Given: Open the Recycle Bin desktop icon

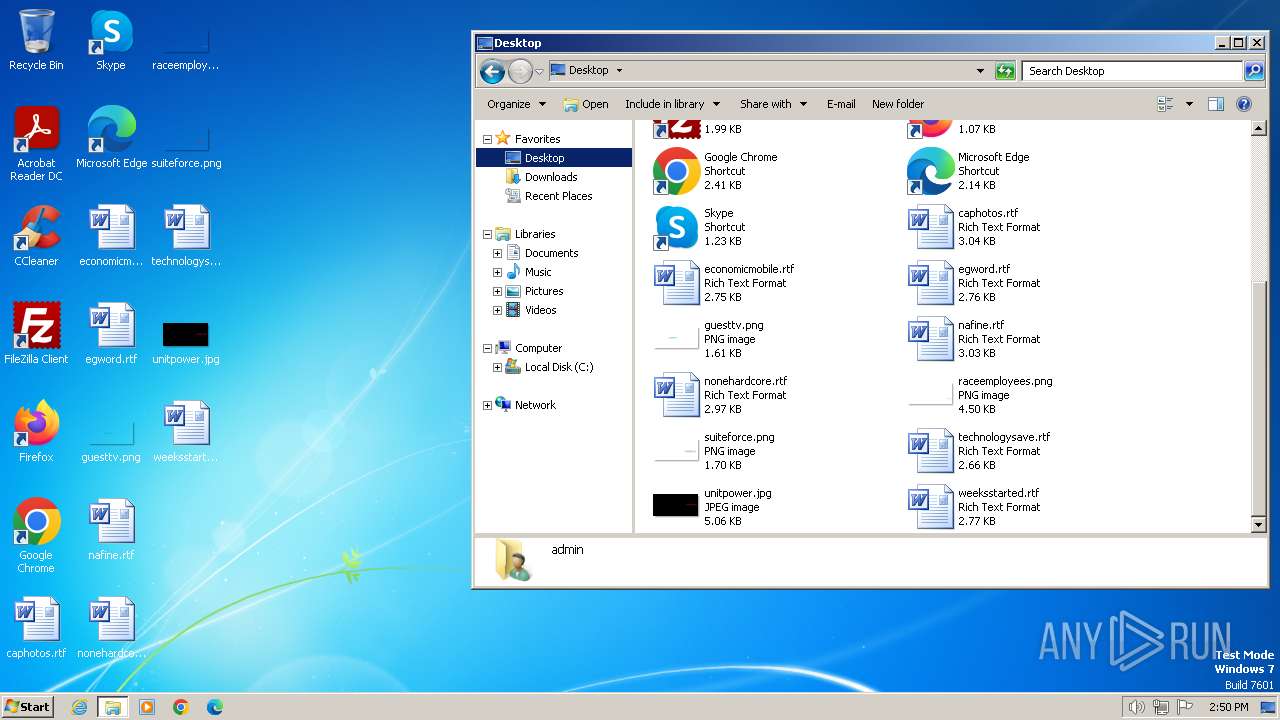Looking at the screenshot, I should pyautogui.click(x=36, y=41).
